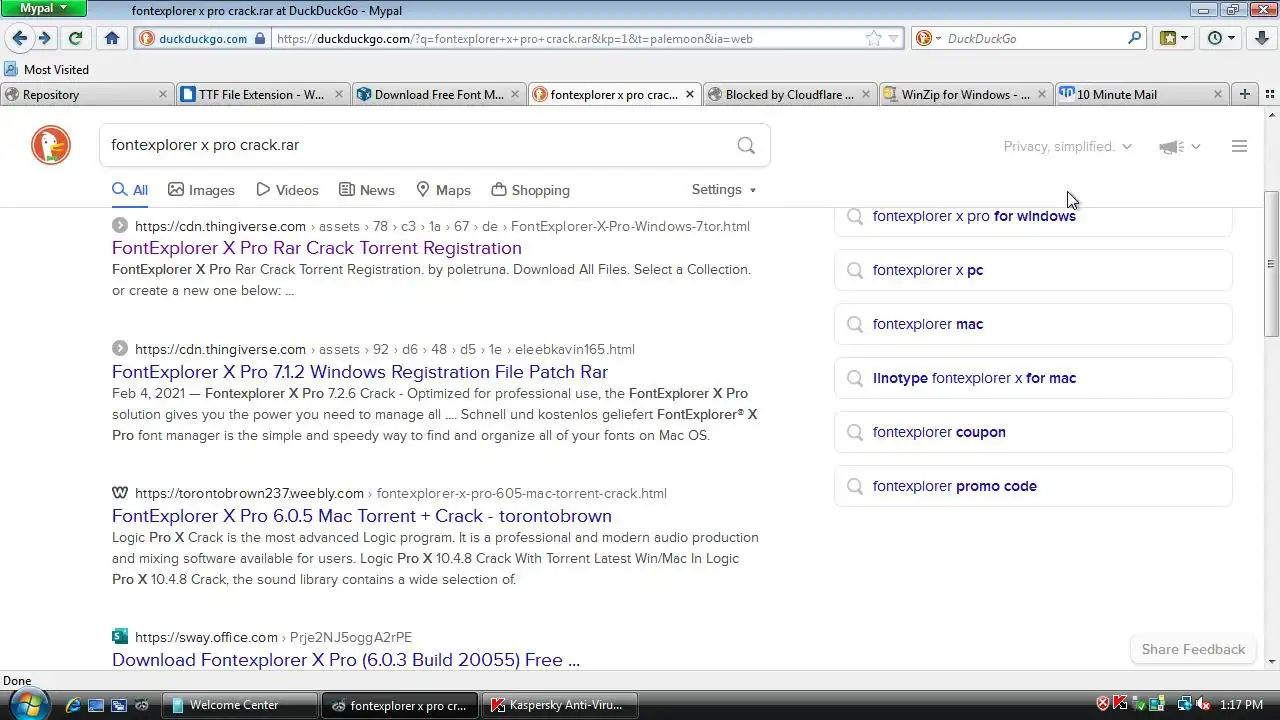Open the Downloads arrow button
Viewport: 1280px width, 720px height.
1263,38
